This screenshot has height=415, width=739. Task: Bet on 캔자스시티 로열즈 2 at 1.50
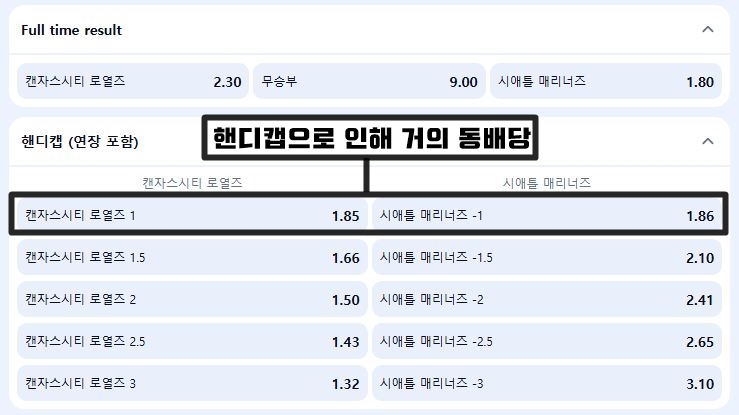[191, 299]
